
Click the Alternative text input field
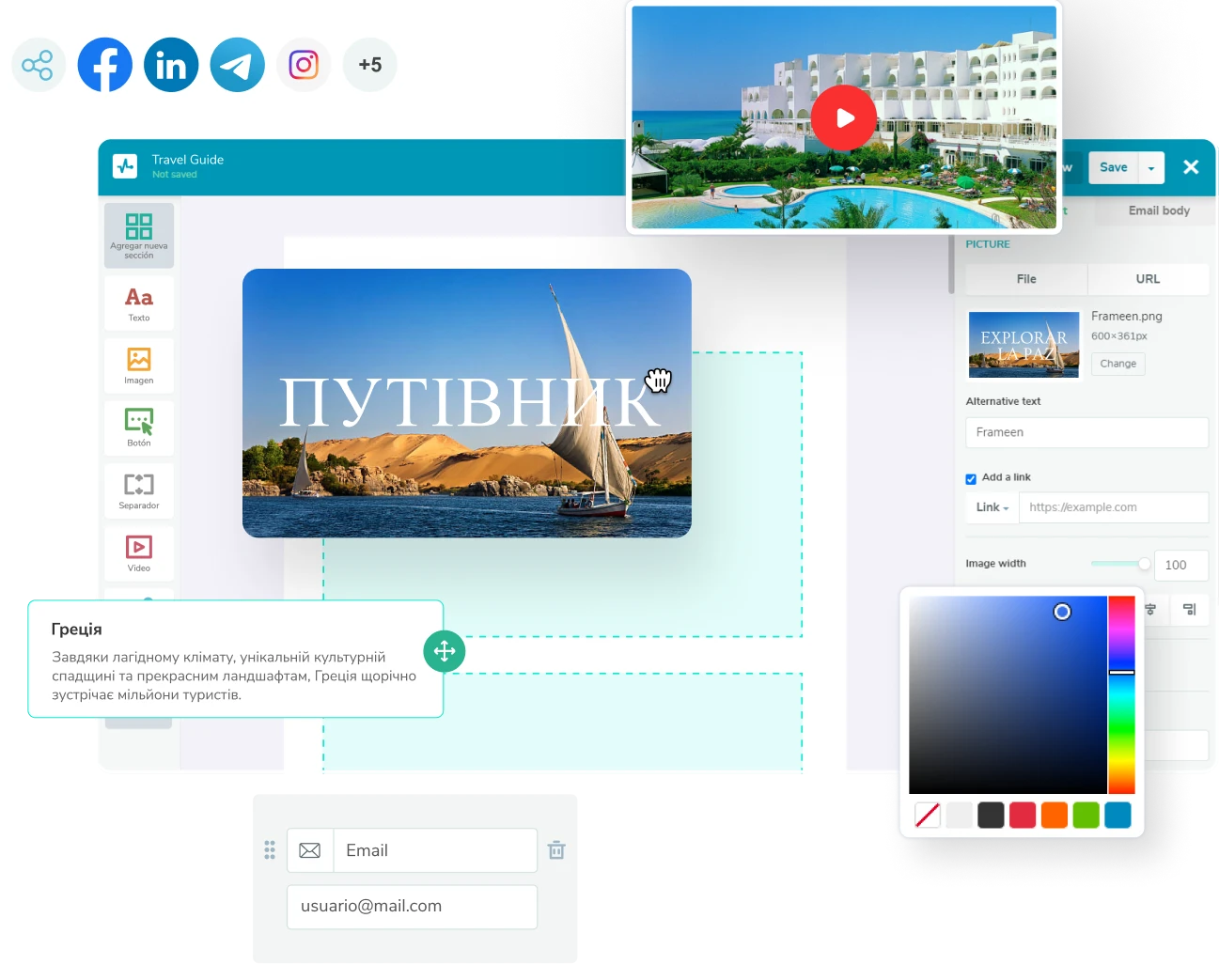[1086, 432]
